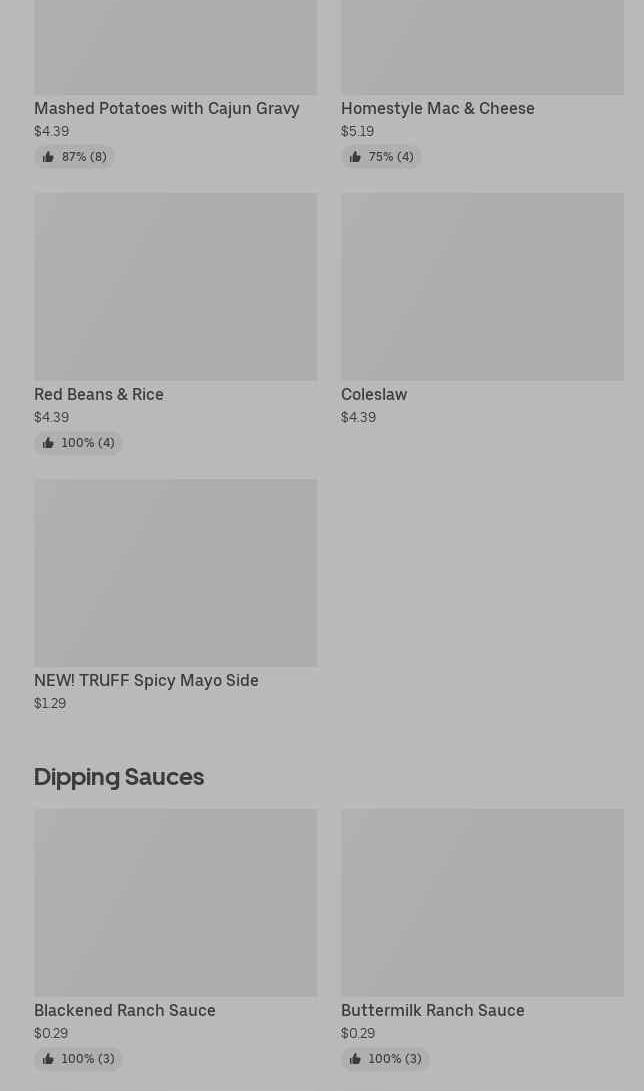
Task: Click the Dipping Sauces section heading
Action: tap(118, 776)
